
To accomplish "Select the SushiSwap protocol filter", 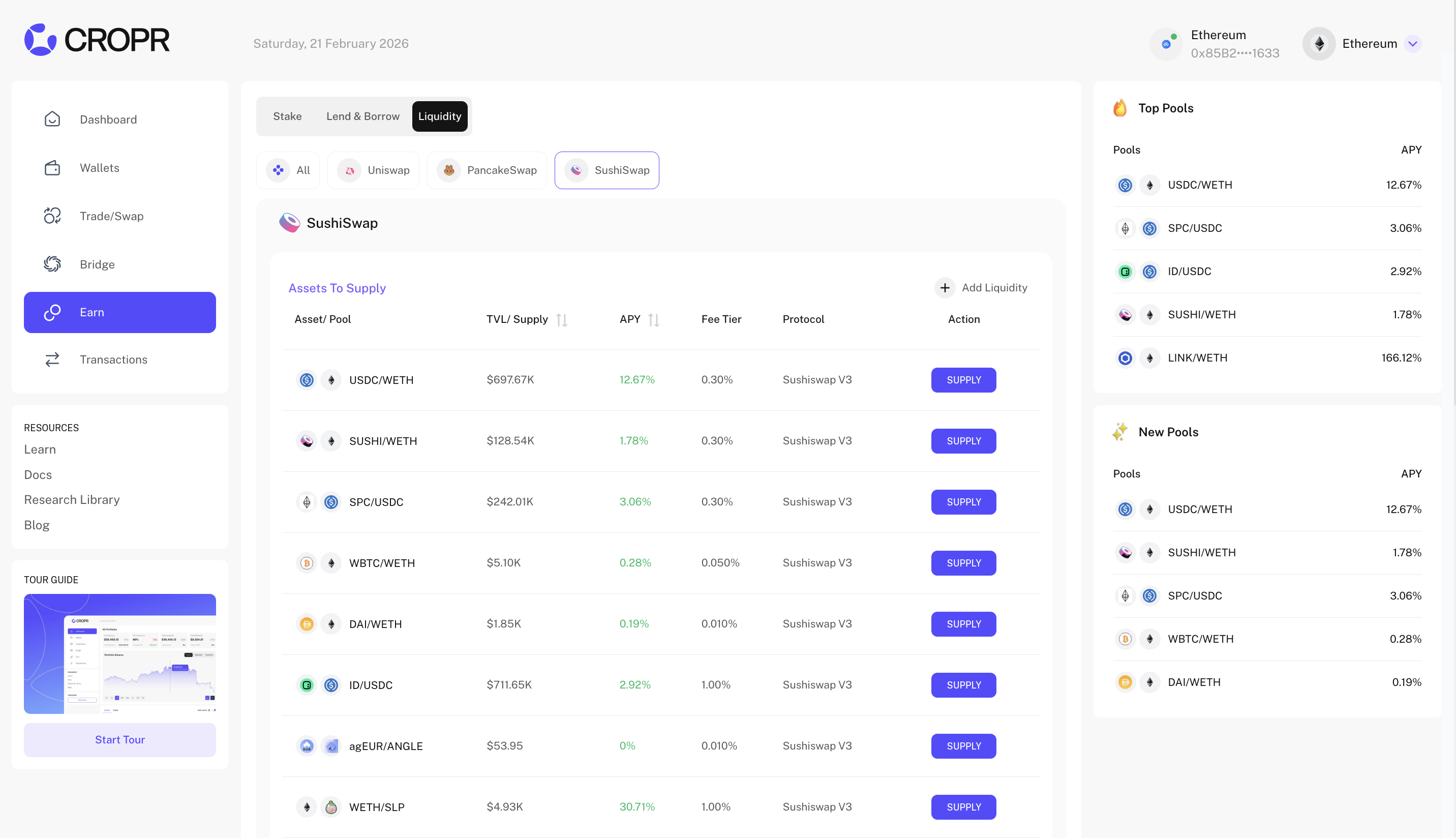I will pos(607,170).
